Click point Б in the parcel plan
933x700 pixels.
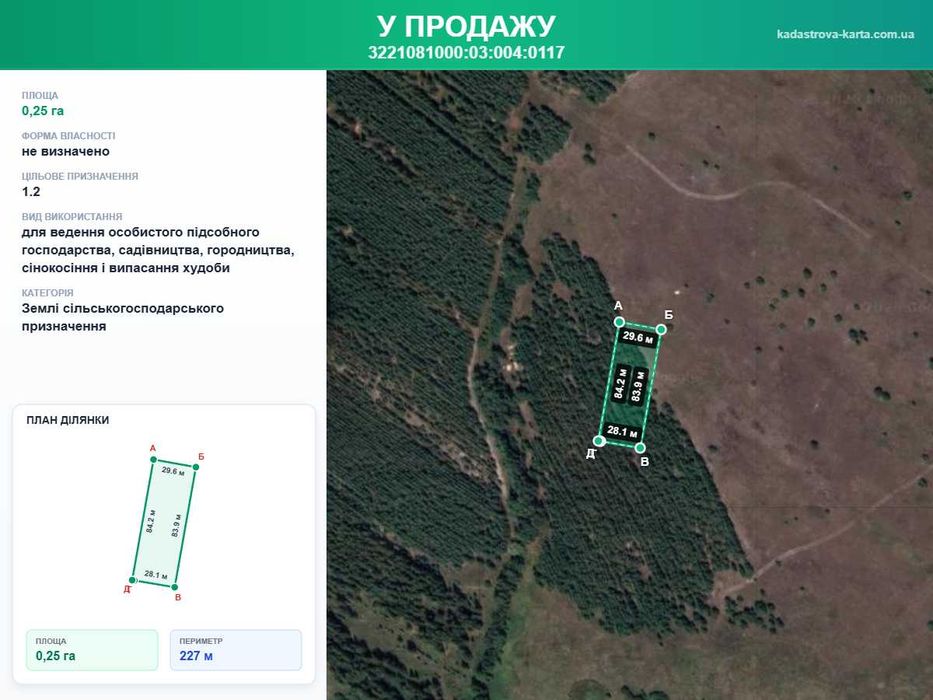click(196, 467)
